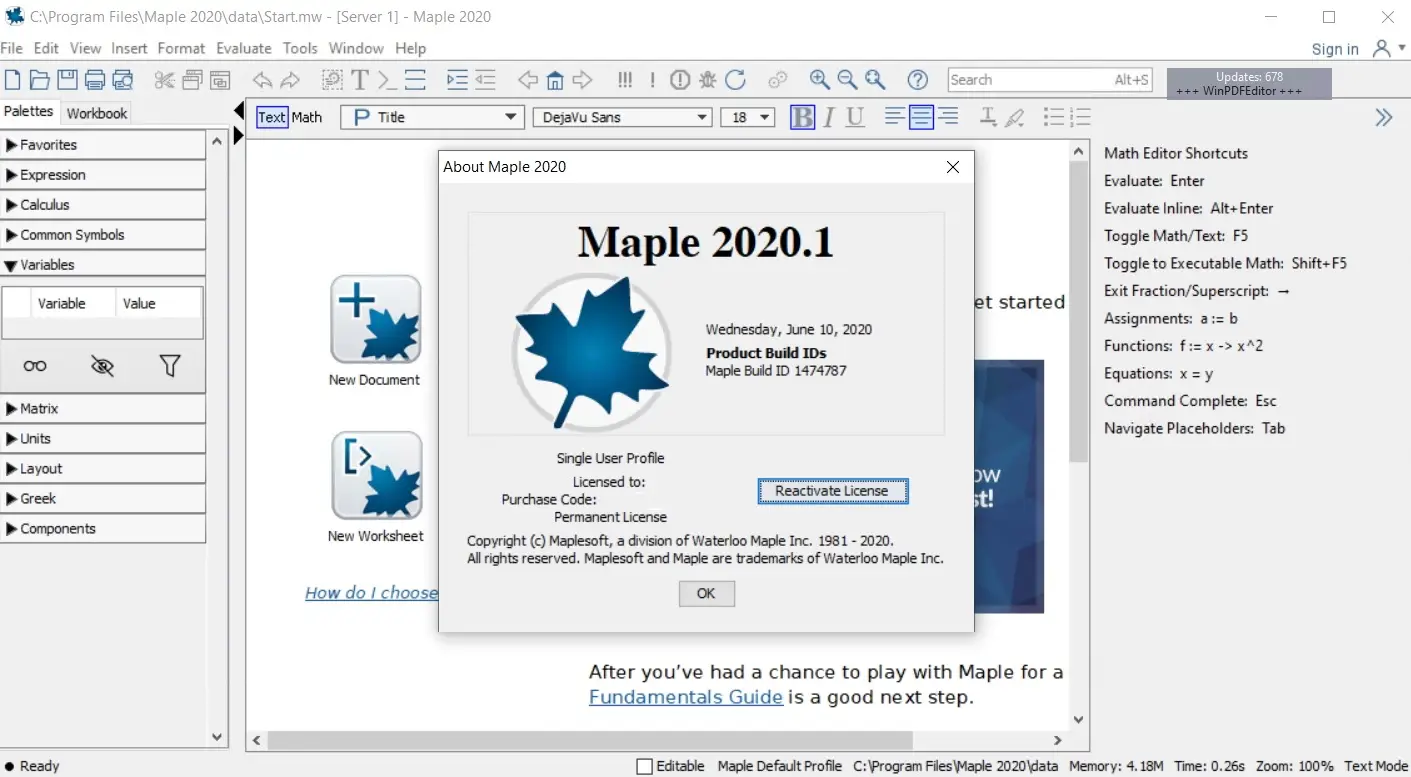Open the Evaluate menu
The height and width of the screenshot is (777, 1411).
pyautogui.click(x=244, y=48)
